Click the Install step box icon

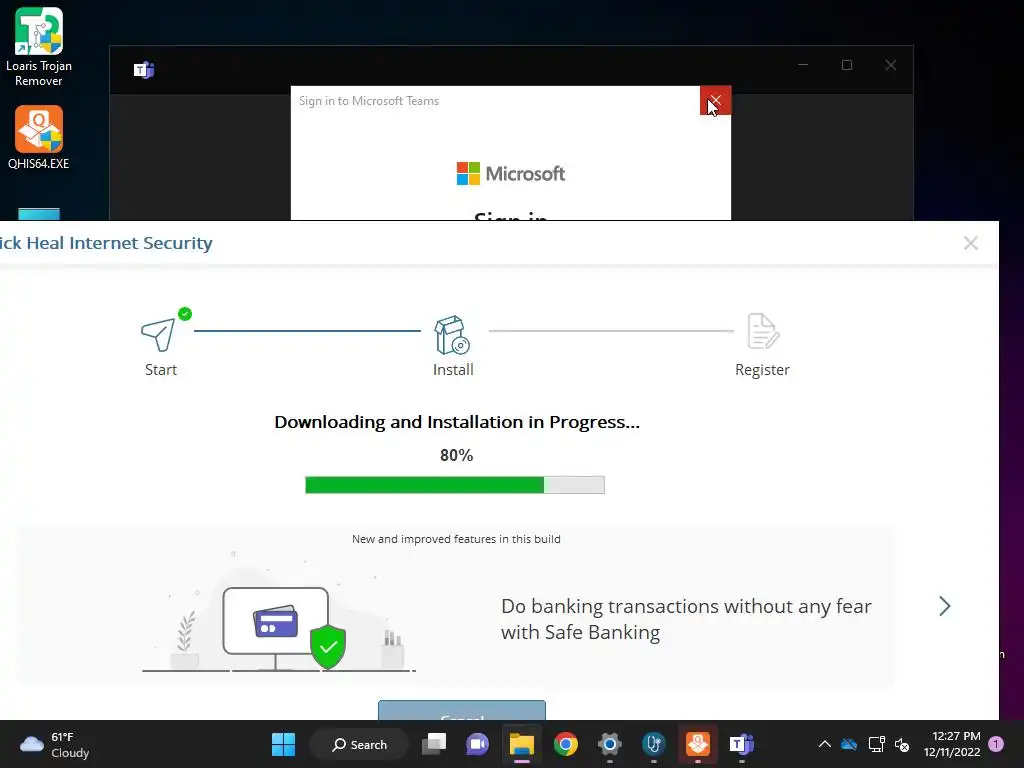(452, 335)
